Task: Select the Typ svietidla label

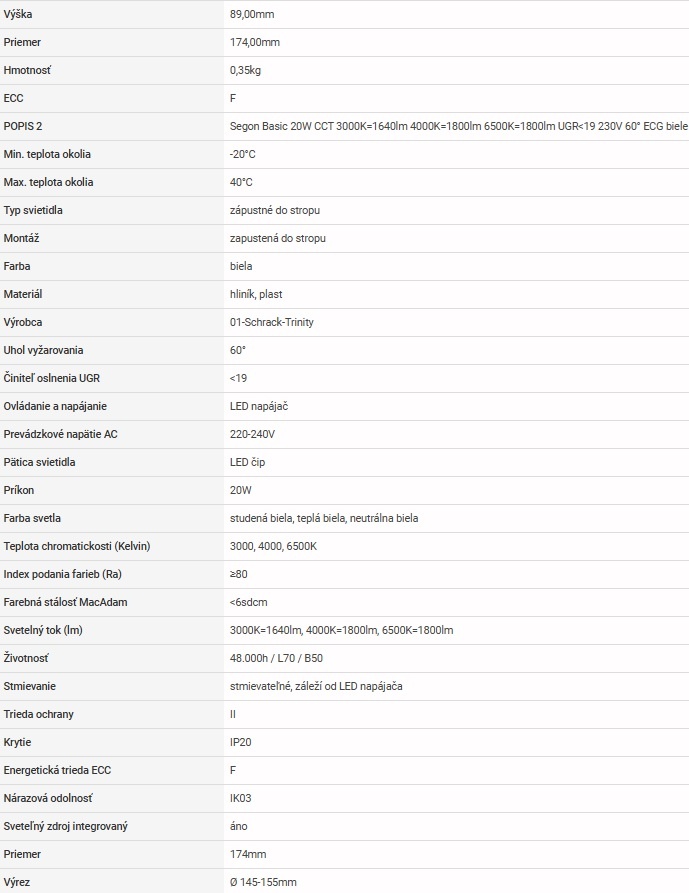Action: 40,211
